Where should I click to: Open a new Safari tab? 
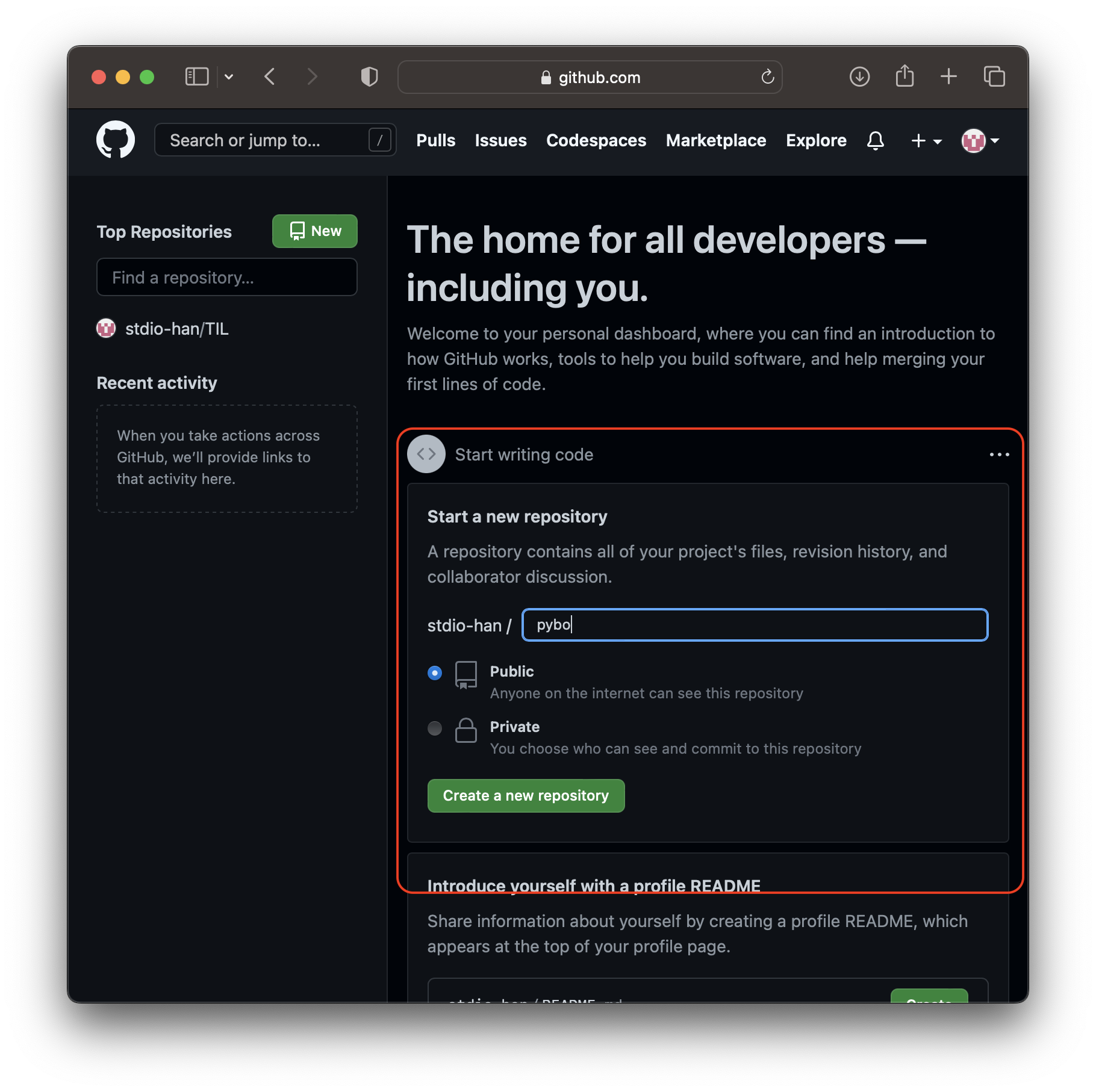tap(948, 76)
